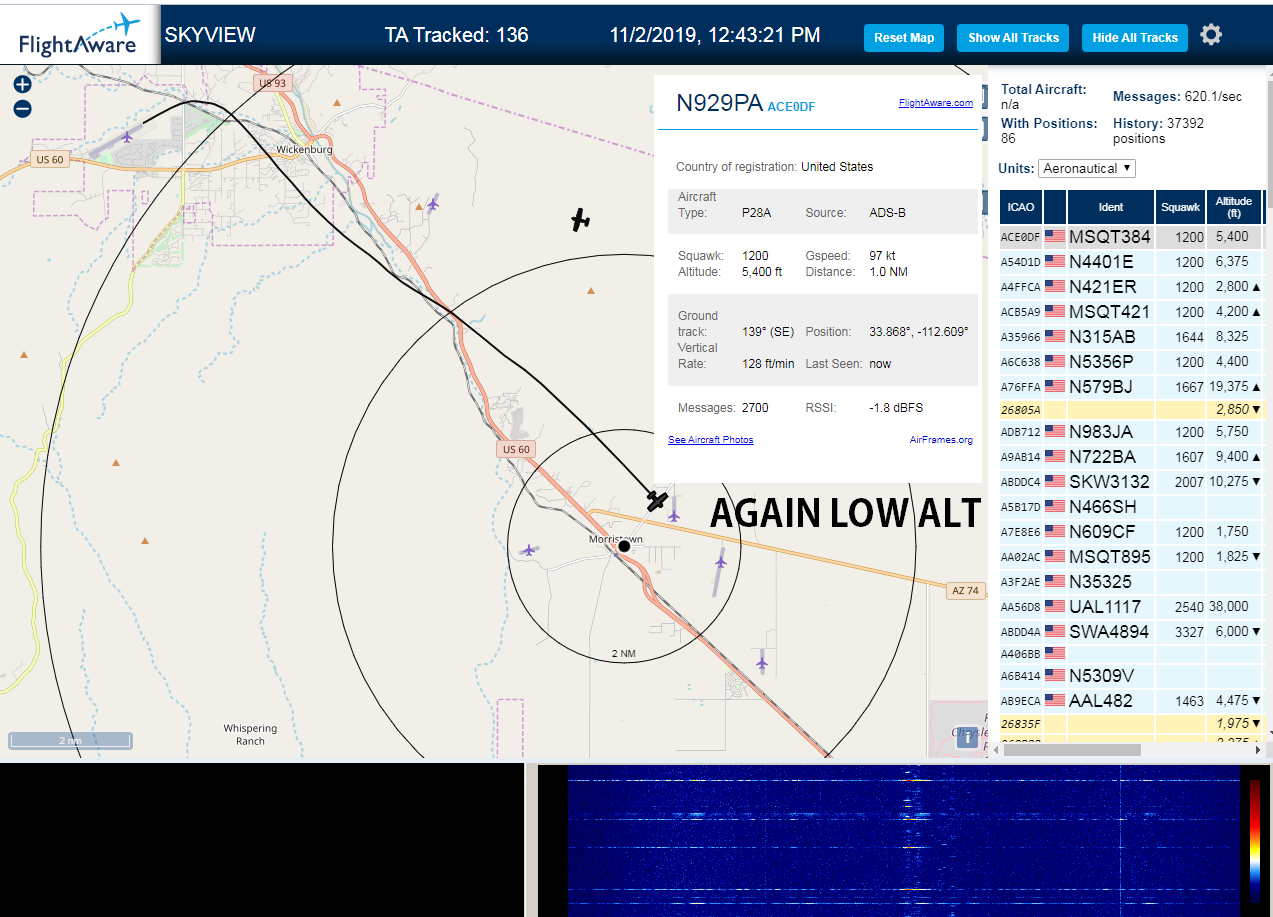Open the map attribution info icon

click(x=967, y=738)
